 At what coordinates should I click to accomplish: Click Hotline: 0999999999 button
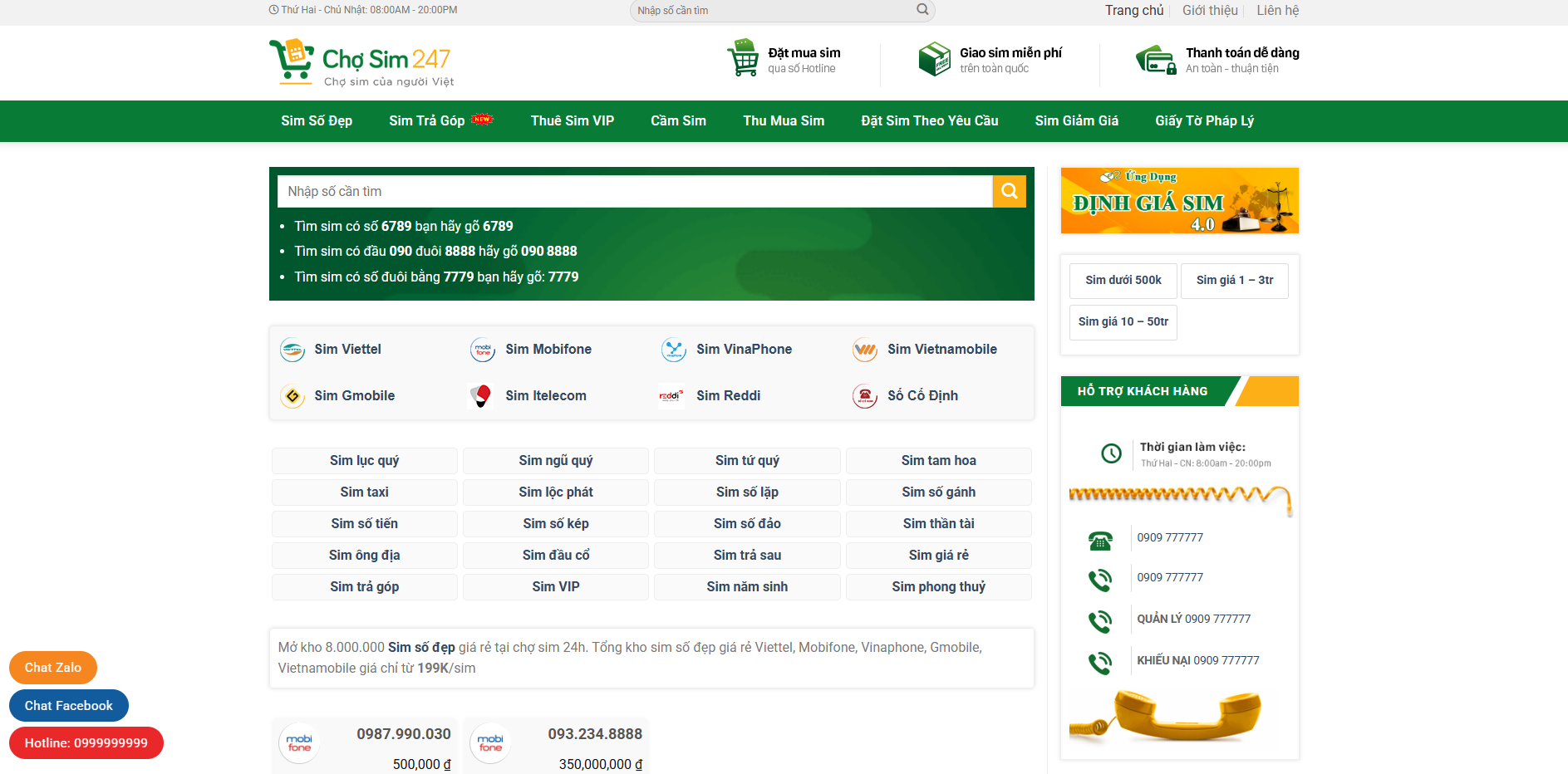pos(86,743)
